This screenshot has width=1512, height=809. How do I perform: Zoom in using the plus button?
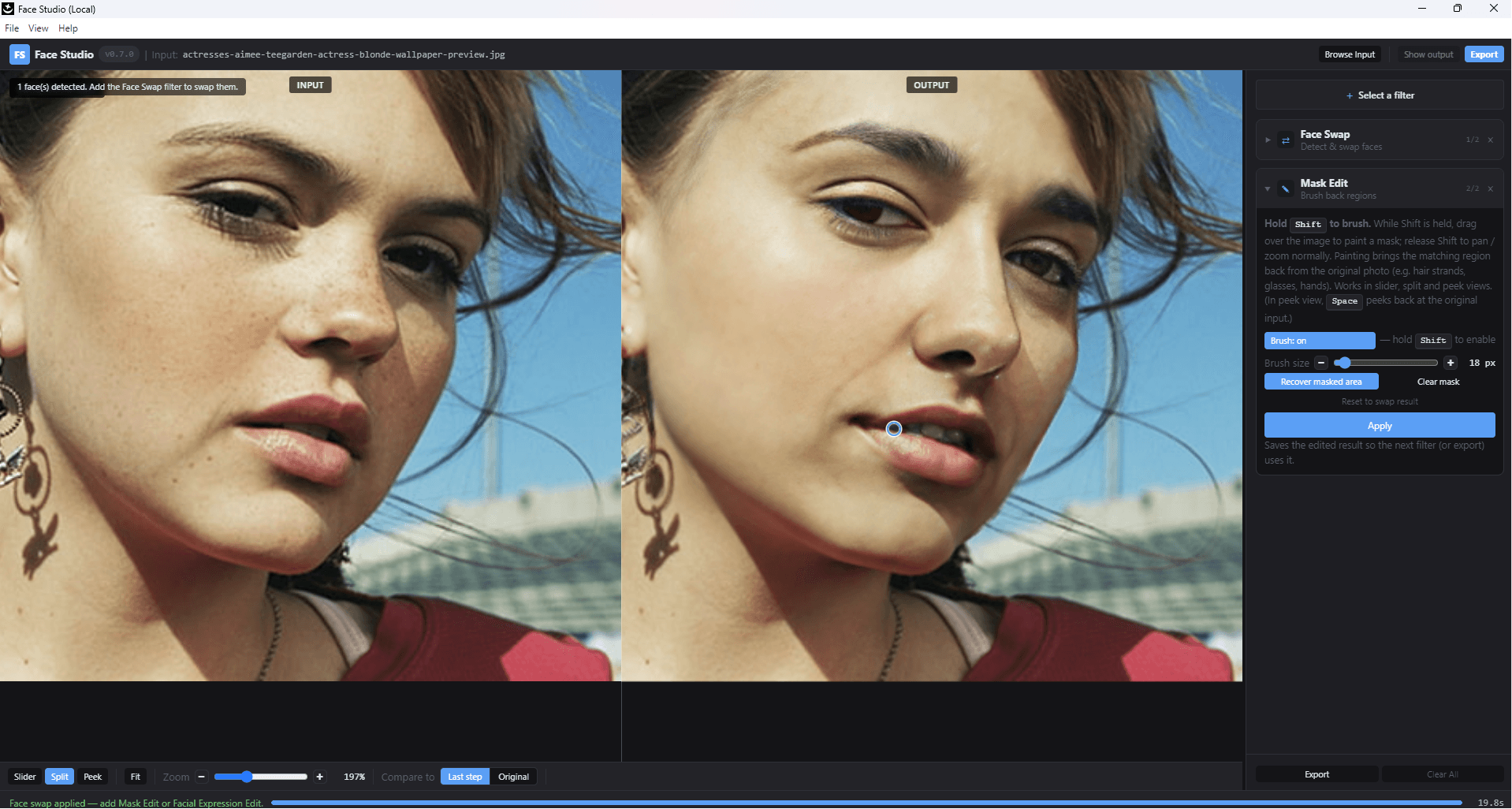319,777
